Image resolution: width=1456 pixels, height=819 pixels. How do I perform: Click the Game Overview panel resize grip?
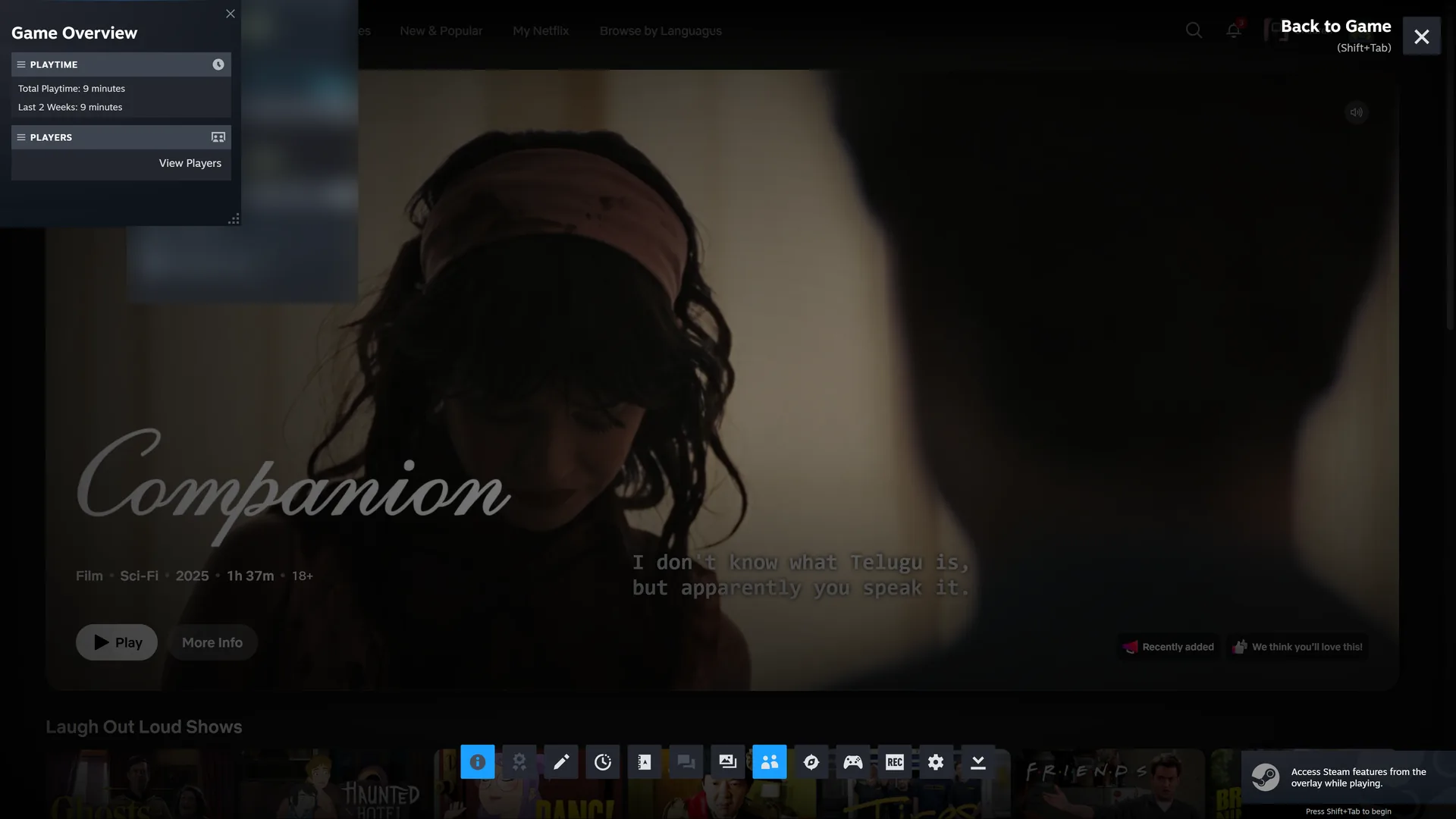pos(234,219)
